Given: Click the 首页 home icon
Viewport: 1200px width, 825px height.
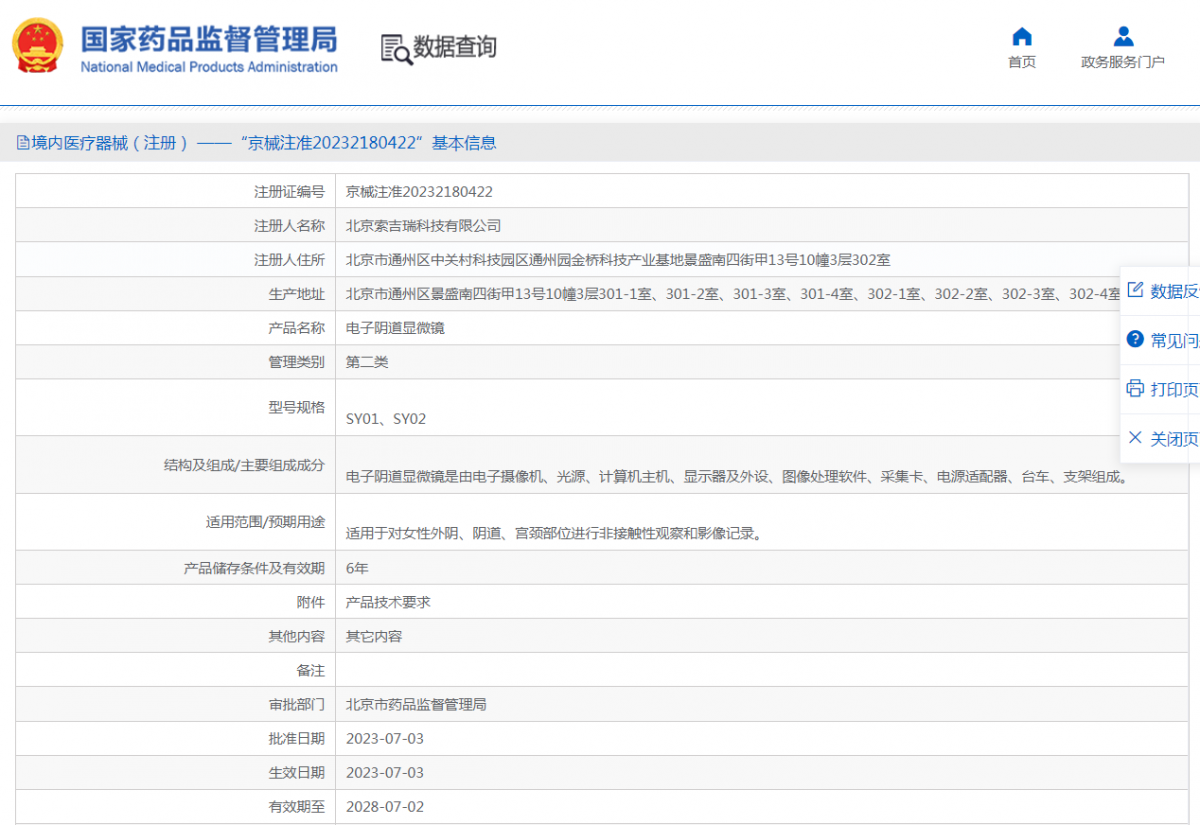Looking at the screenshot, I should tap(1021, 37).
